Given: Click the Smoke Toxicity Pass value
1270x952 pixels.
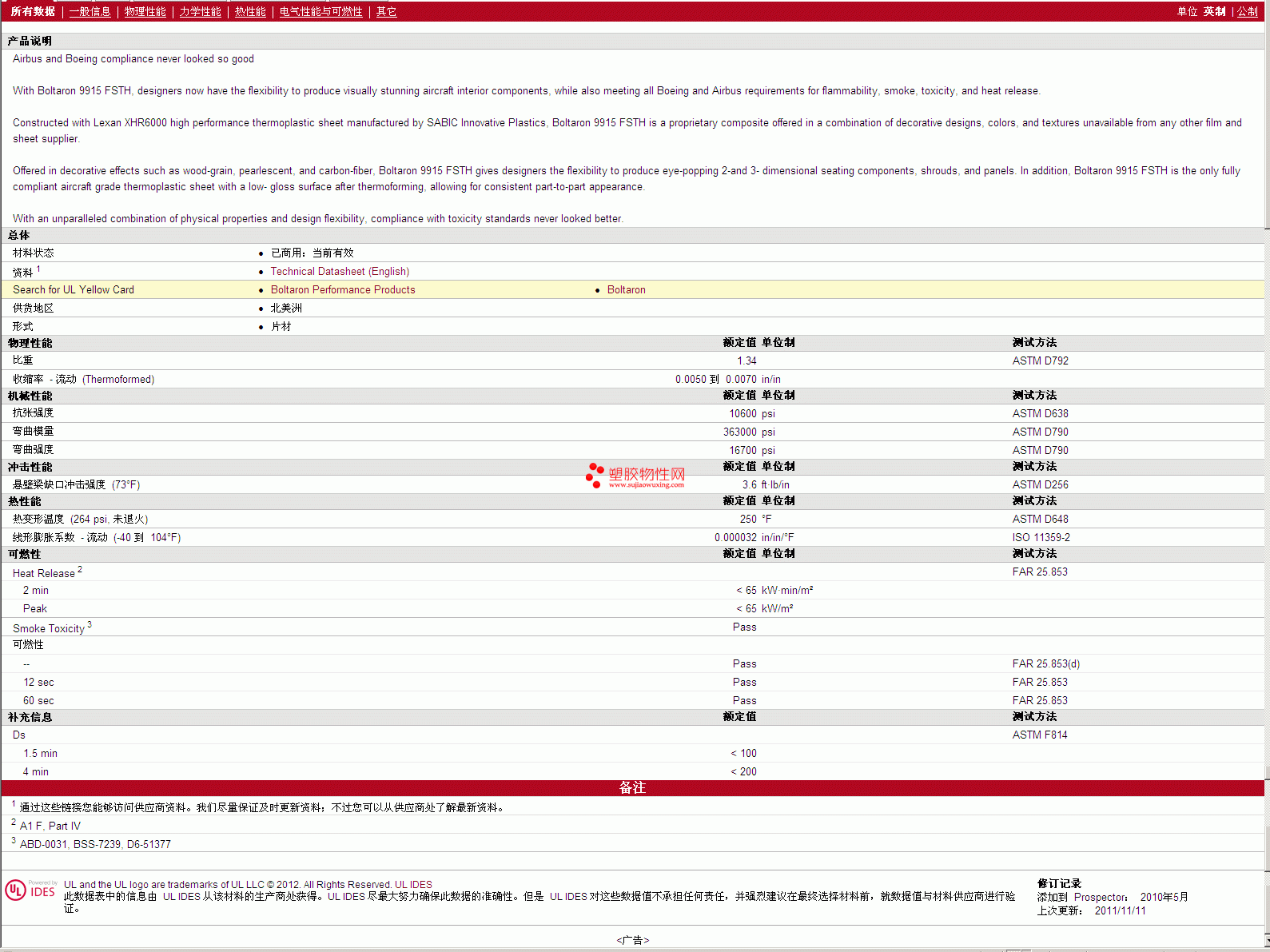Looking at the screenshot, I should click(744, 627).
